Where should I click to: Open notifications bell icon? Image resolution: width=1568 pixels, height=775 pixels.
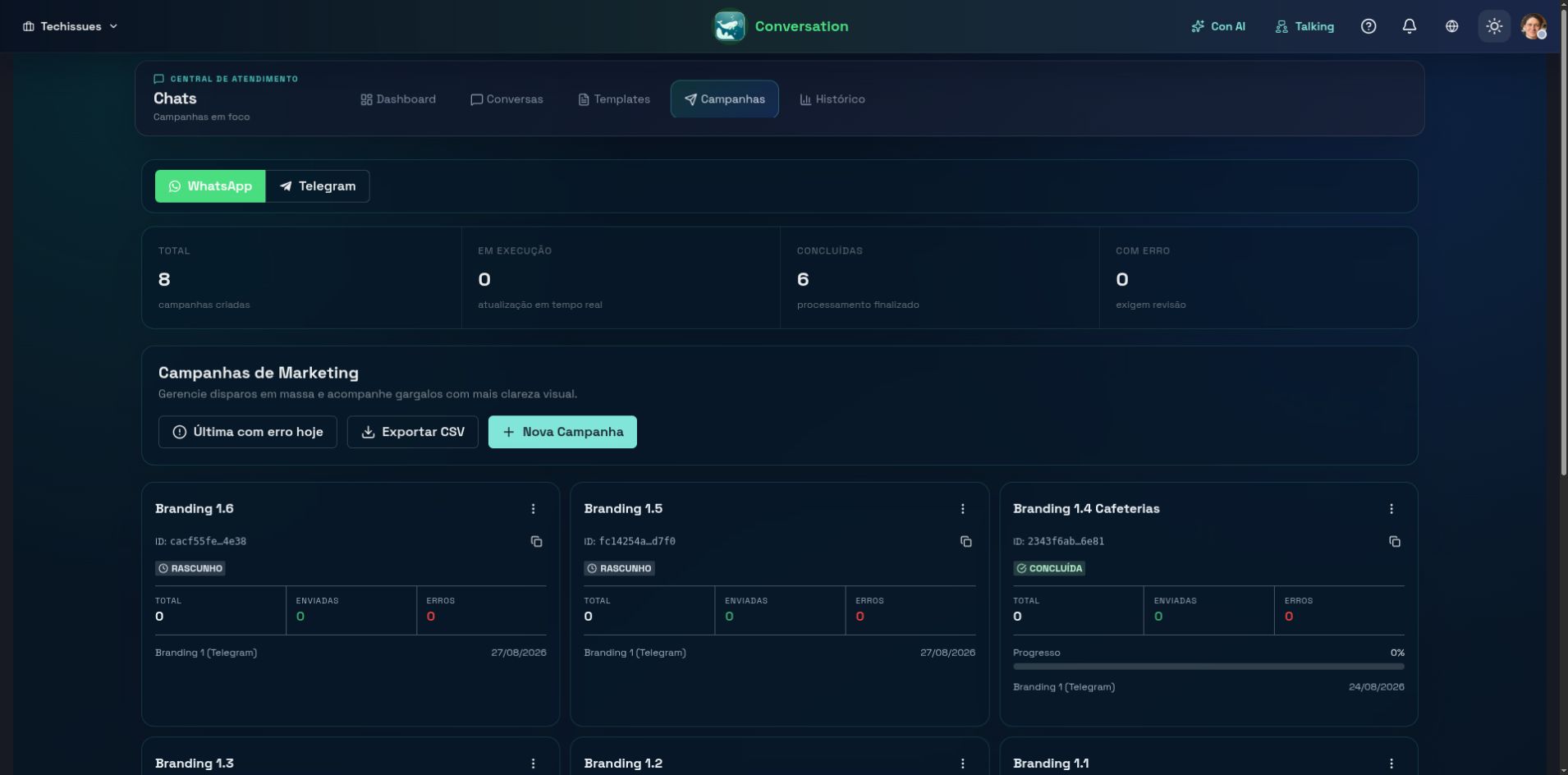click(x=1410, y=26)
